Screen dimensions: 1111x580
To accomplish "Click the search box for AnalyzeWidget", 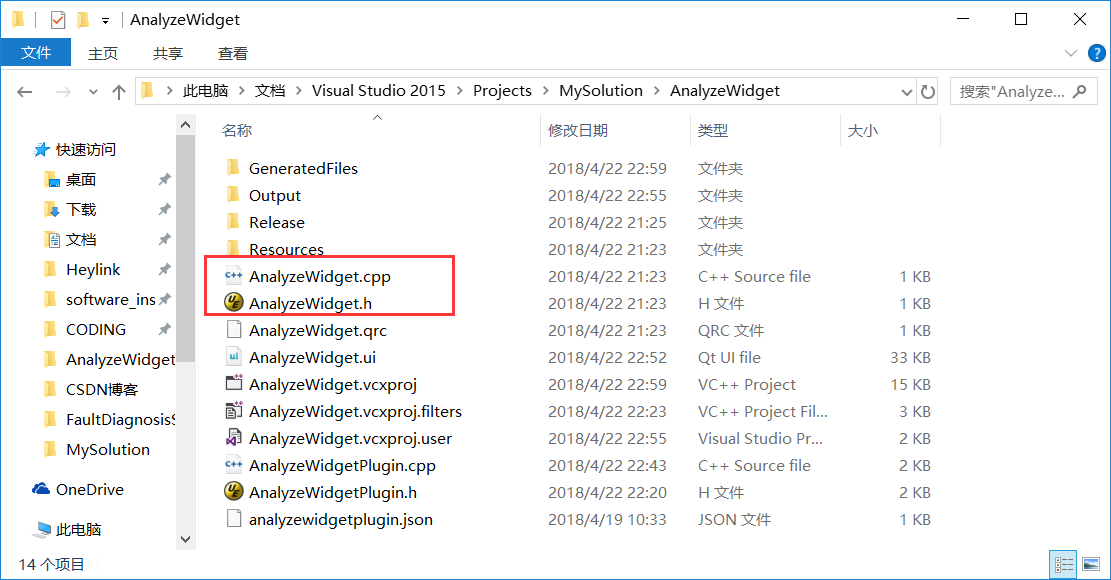I will (x=1022, y=91).
